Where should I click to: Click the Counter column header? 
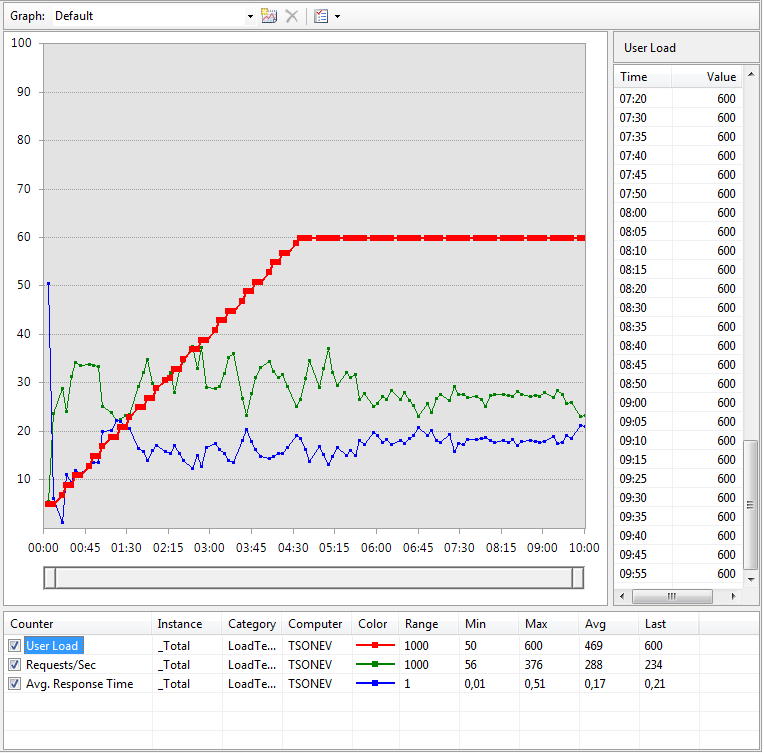(x=78, y=624)
